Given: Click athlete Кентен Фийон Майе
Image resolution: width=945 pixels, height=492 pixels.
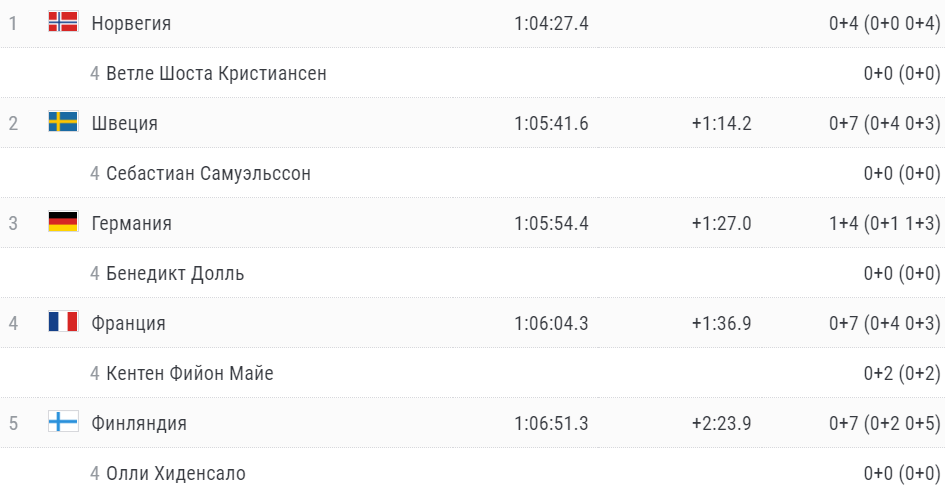Looking at the screenshot, I should tap(190, 373).
